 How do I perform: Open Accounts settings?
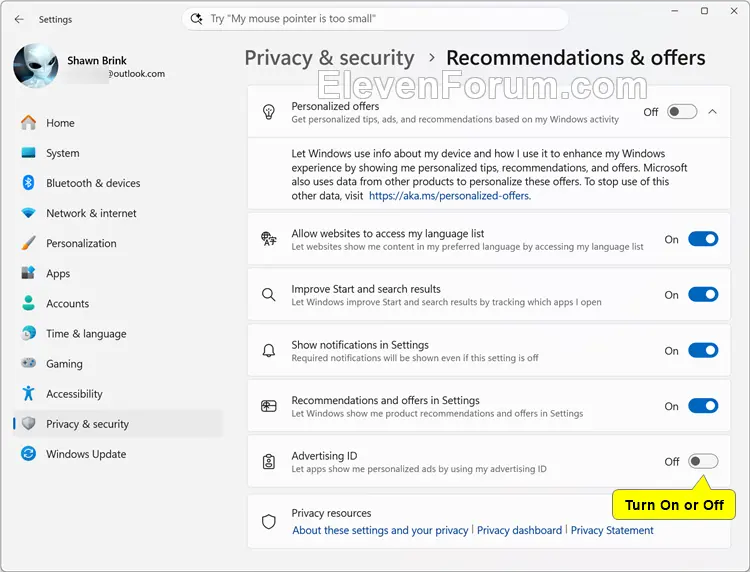[118, 304]
